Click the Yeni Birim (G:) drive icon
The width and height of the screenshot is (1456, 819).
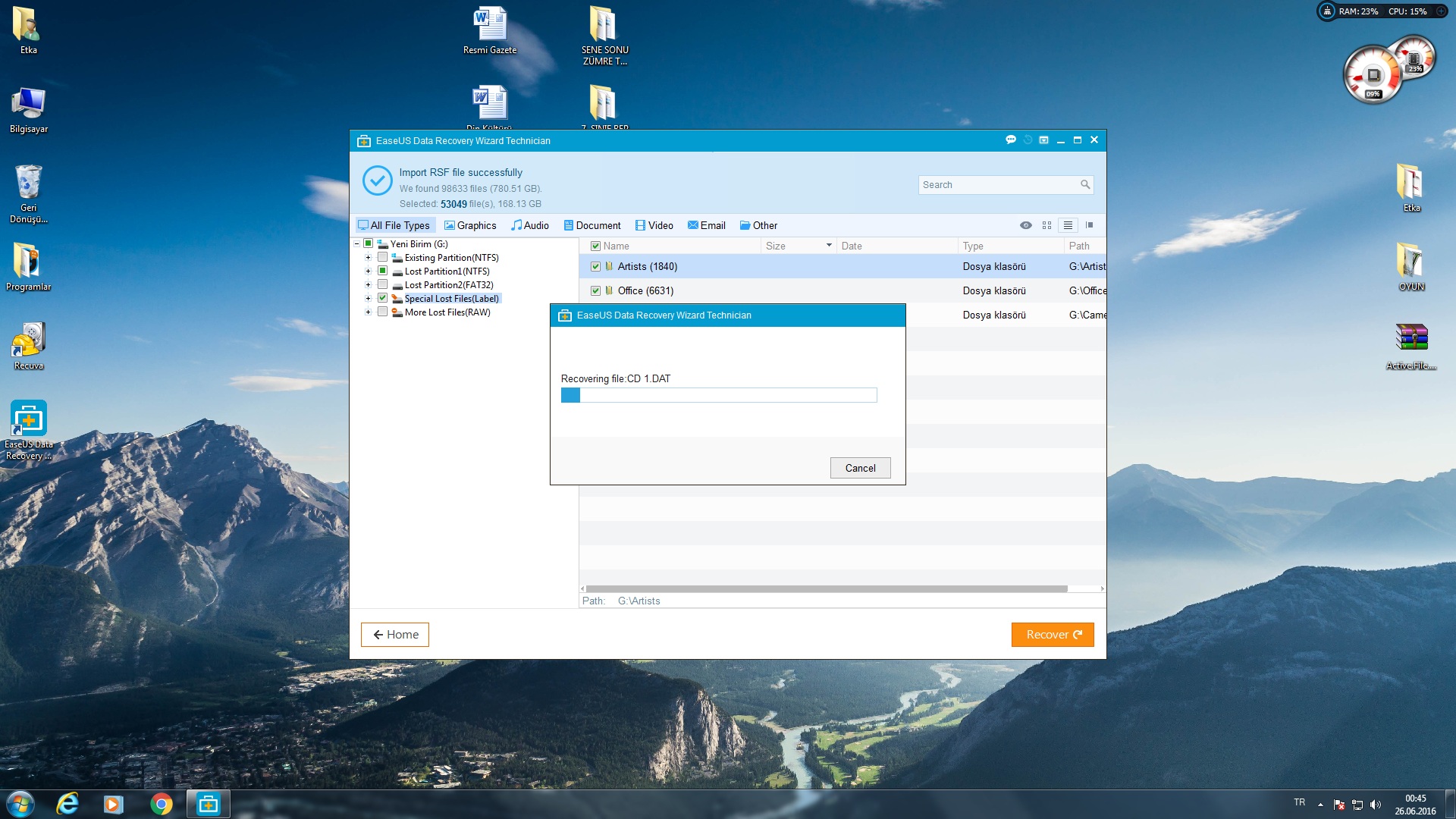click(383, 244)
